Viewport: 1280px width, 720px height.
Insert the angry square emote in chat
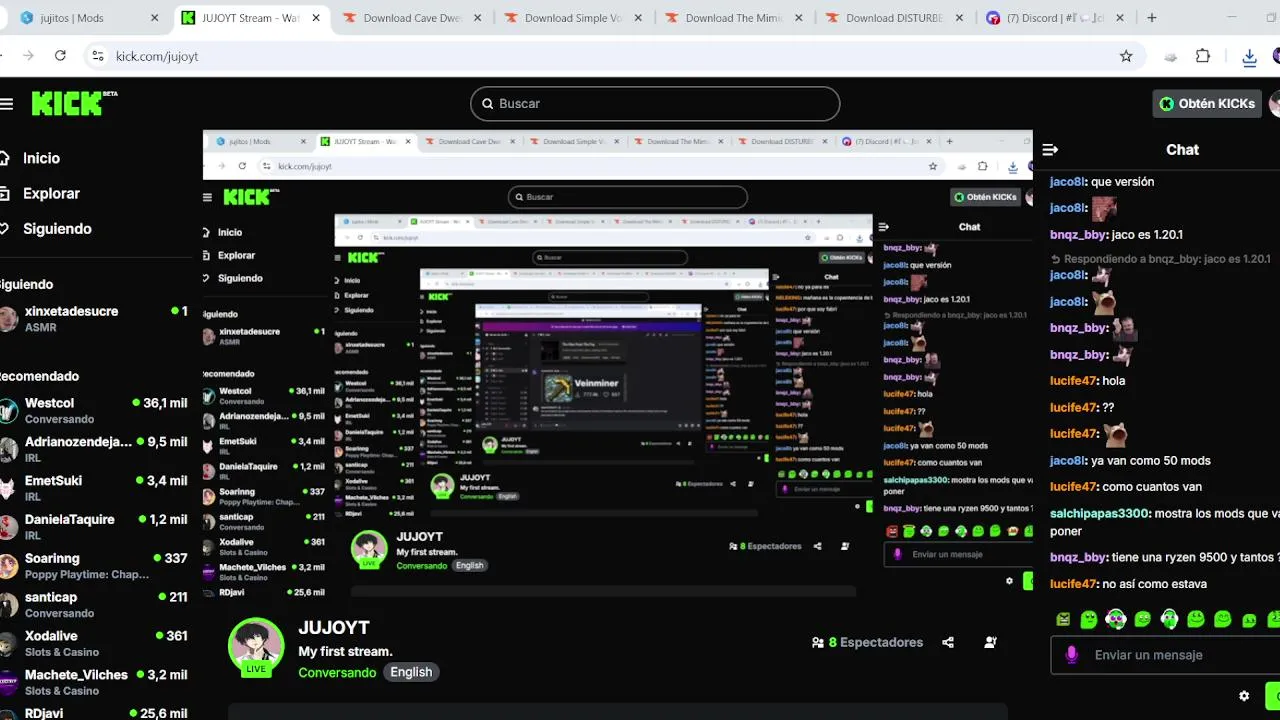coord(1063,620)
